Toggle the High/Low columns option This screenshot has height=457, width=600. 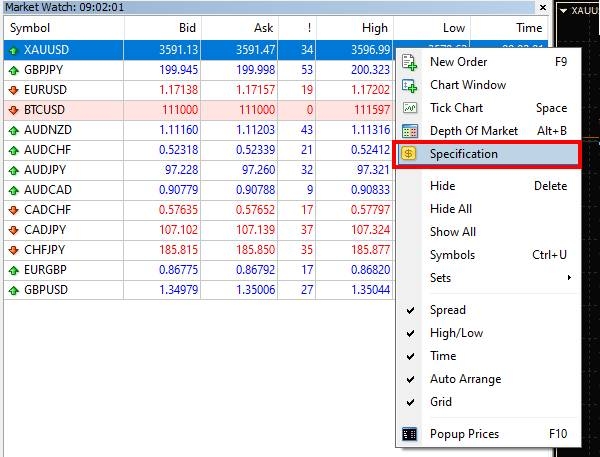(x=456, y=333)
